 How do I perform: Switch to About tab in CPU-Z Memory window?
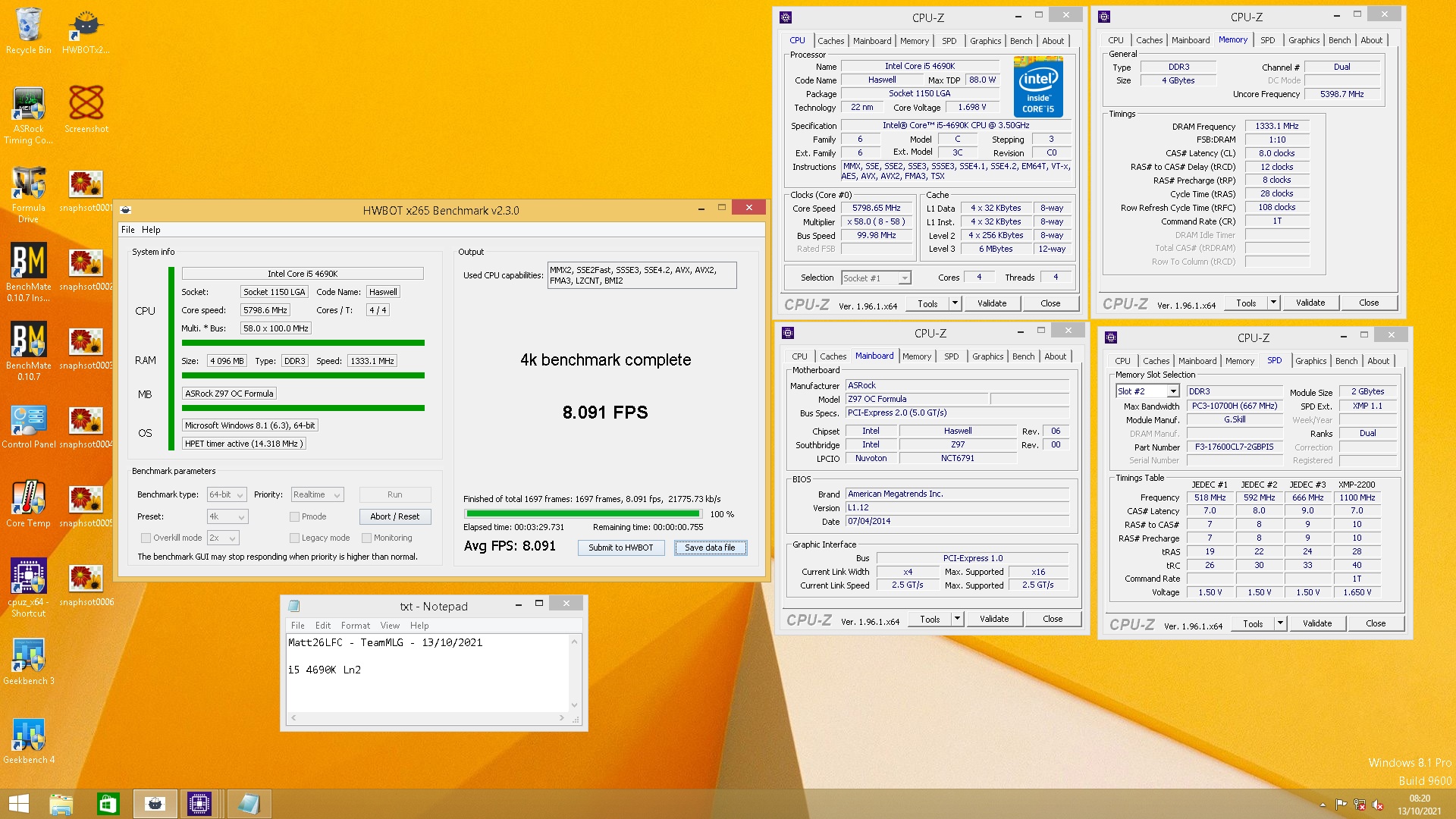pos(1371,40)
